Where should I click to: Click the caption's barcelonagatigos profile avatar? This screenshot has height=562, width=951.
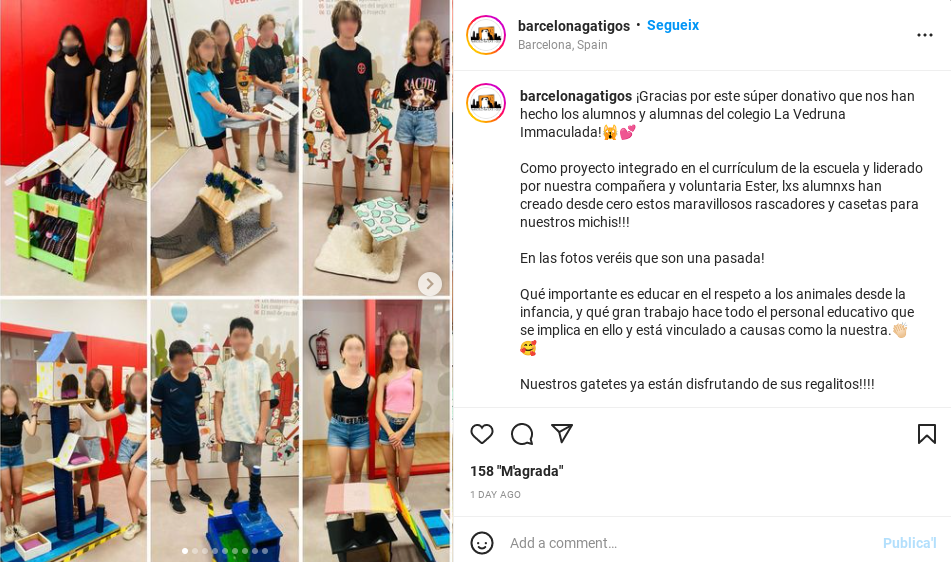[486, 103]
